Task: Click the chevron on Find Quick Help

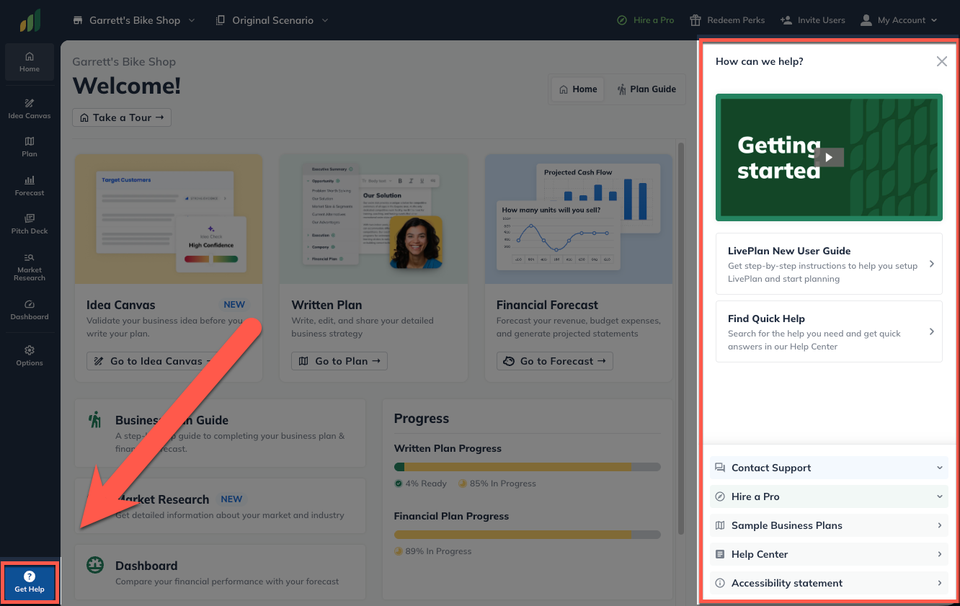Action: (x=932, y=332)
